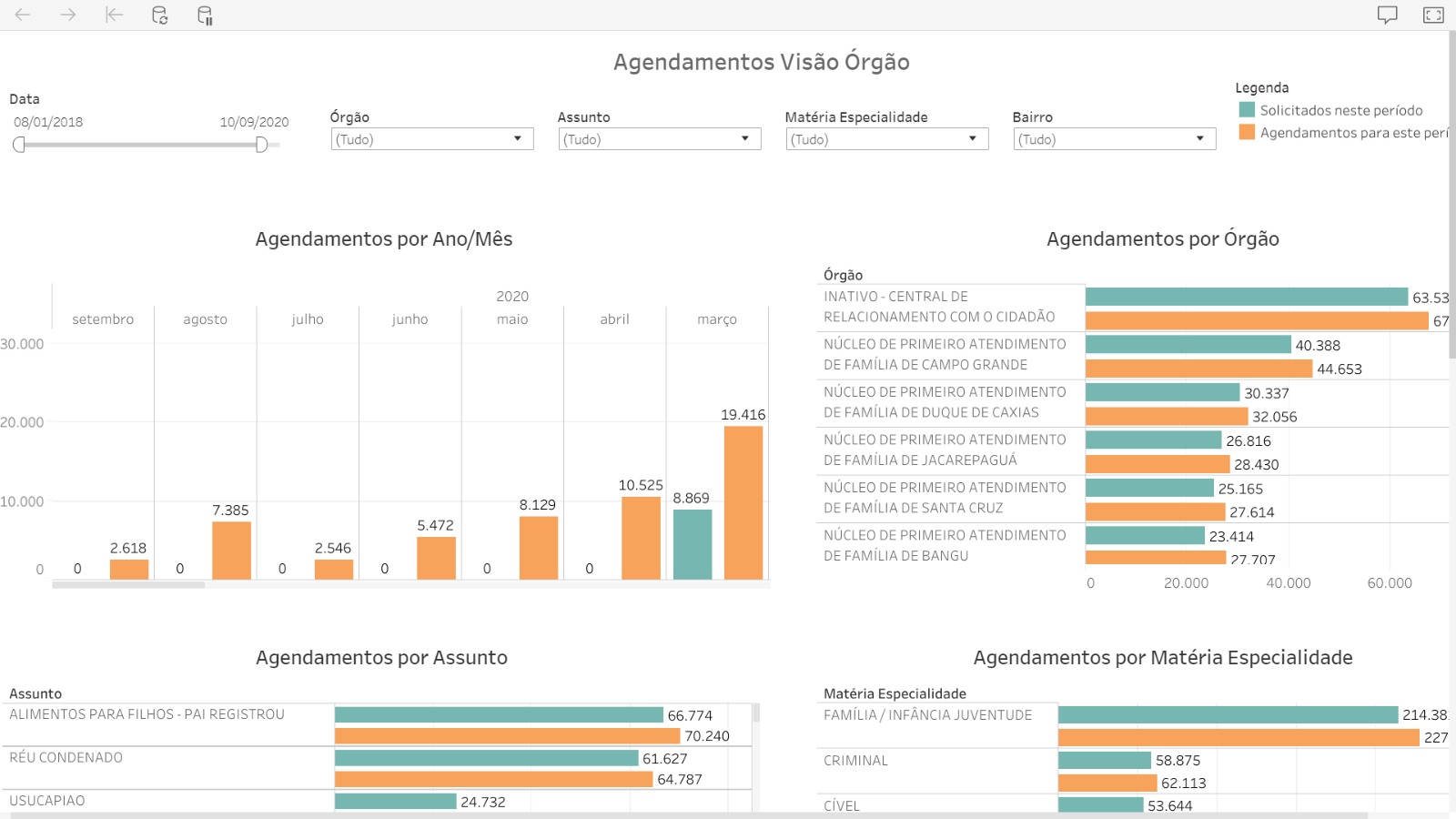Screen dimensions: 1456x819
Task: Click the Redo arrow in the toolbar
Action: pyautogui.click(x=68, y=15)
